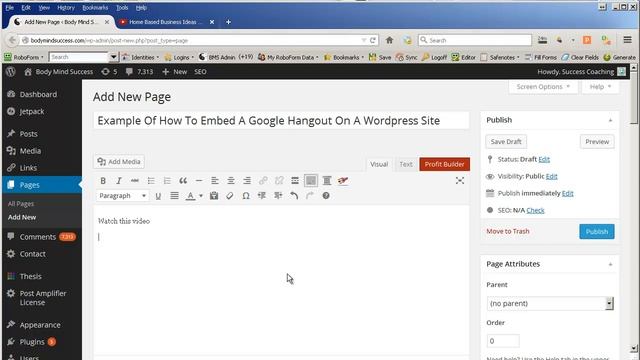Open Appearance in the sidebar
This screenshot has width=640, height=360.
40,325
